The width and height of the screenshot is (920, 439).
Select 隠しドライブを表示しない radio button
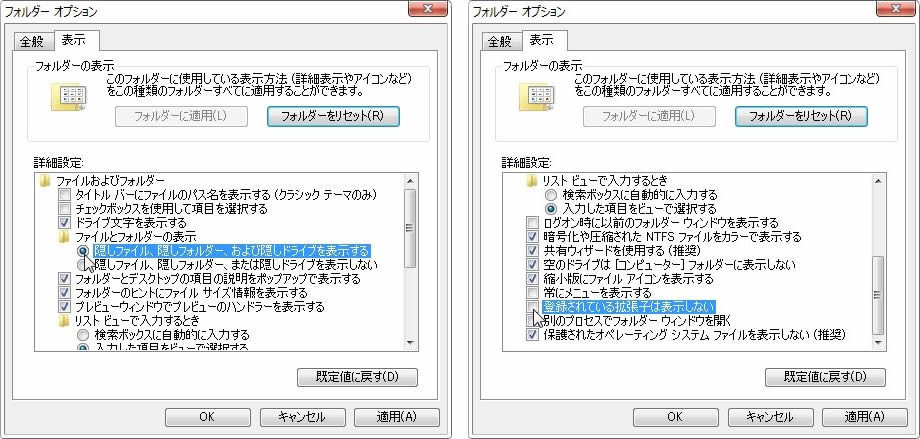tap(83, 265)
